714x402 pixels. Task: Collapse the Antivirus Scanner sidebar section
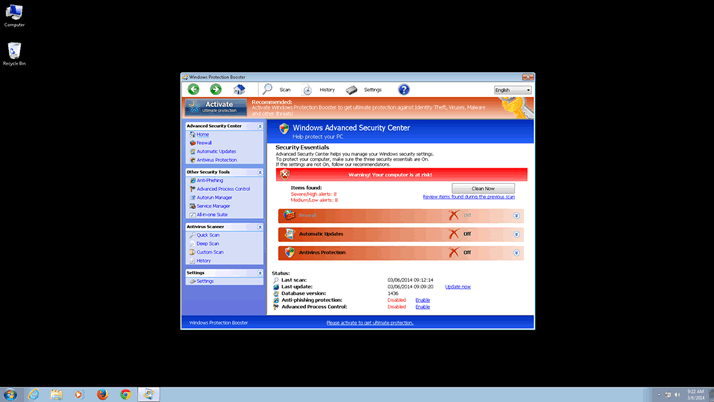click(x=260, y=227)
